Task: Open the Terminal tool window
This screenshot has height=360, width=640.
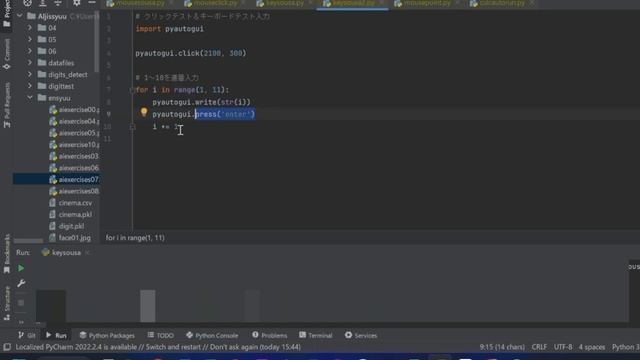Action: (x=316, y=335)
